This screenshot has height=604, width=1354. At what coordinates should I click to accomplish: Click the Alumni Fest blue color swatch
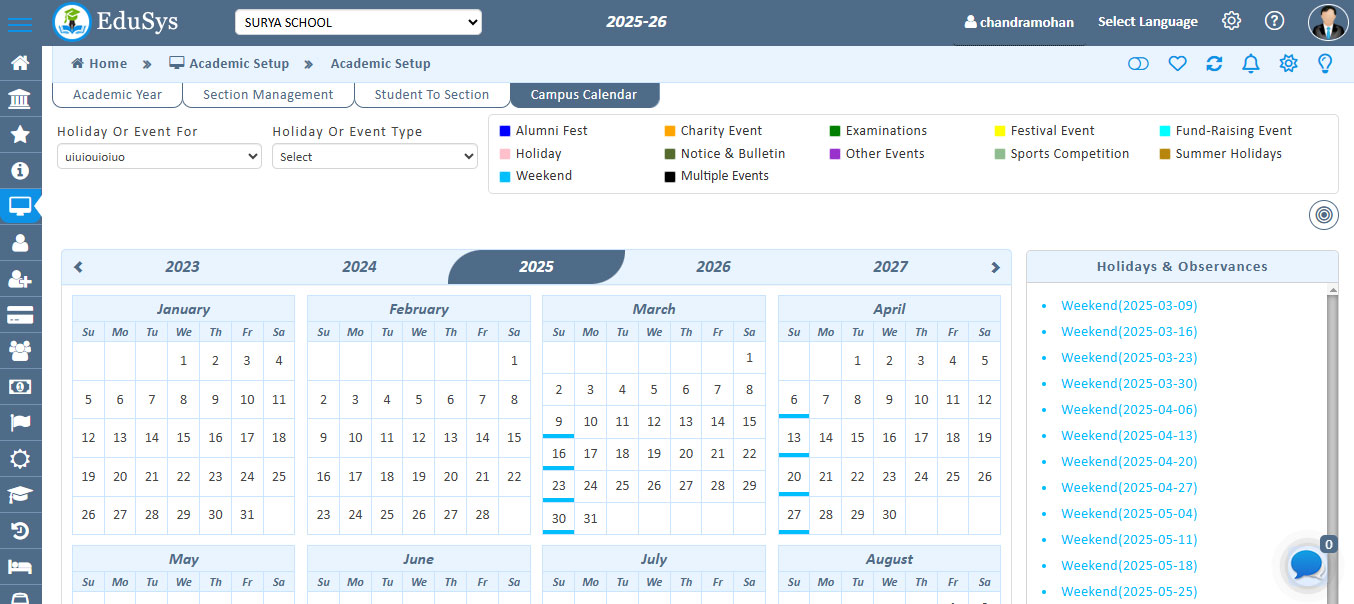pos(505,131)
